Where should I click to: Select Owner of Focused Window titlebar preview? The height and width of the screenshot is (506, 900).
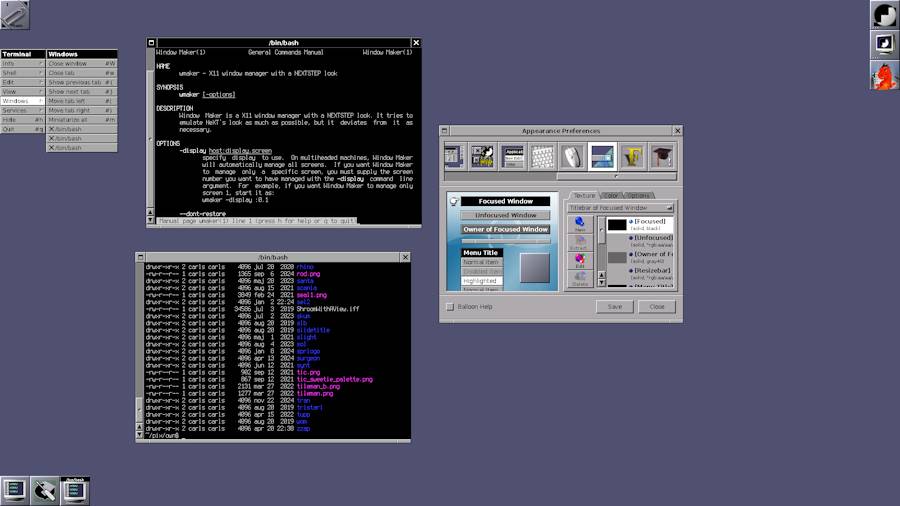[506, 229]
